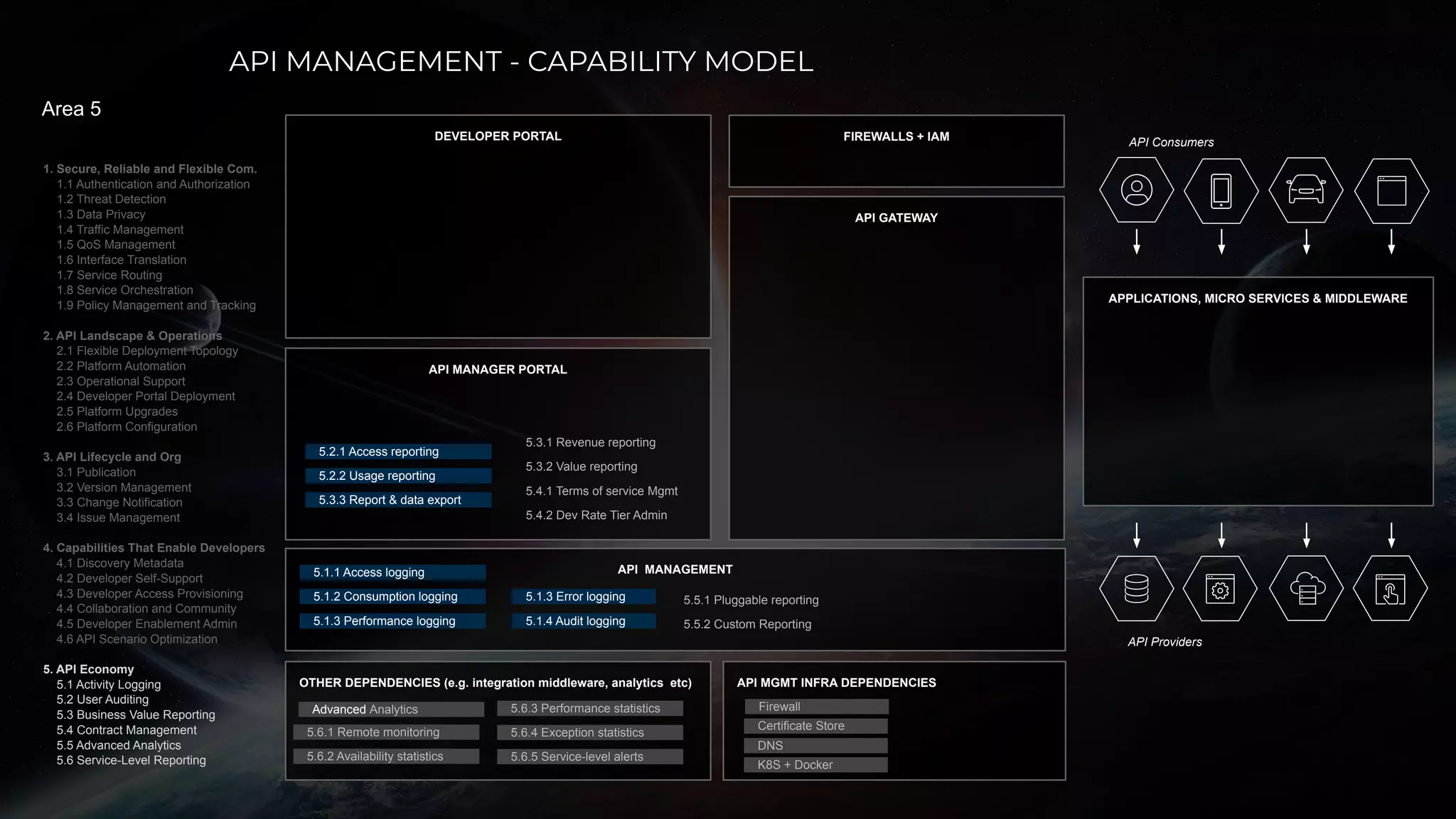
Task: Click the 5.6.3 Performance statistics box
Action: [x=590, y=708]
